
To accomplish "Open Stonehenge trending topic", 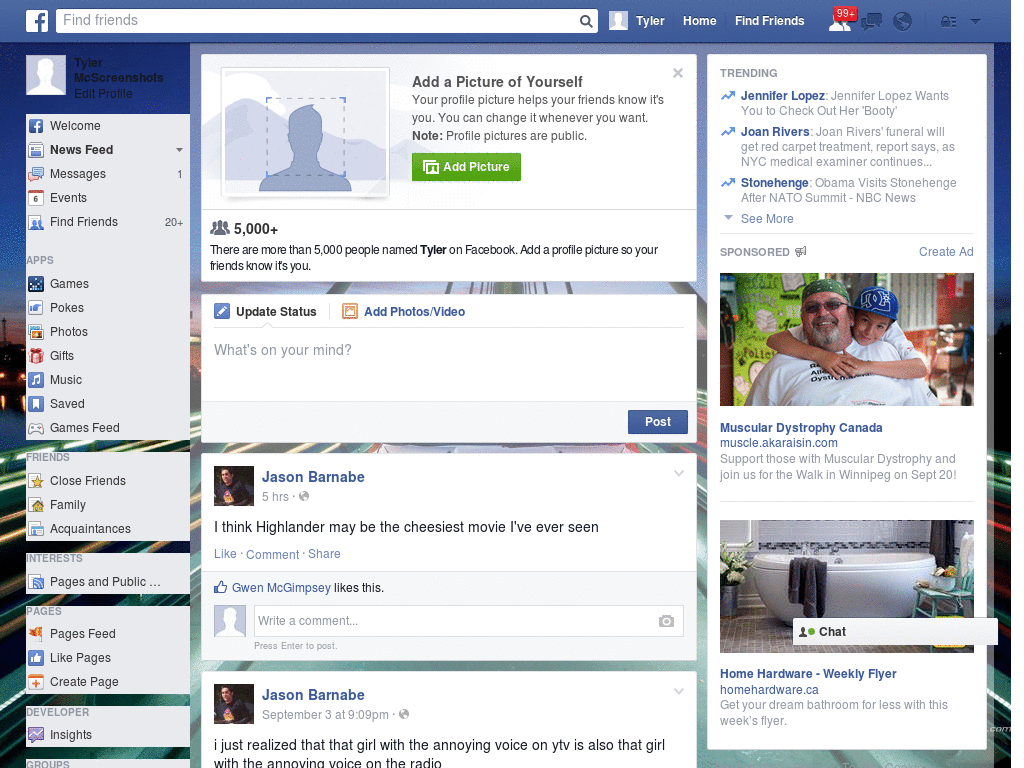I will point(775,183).
